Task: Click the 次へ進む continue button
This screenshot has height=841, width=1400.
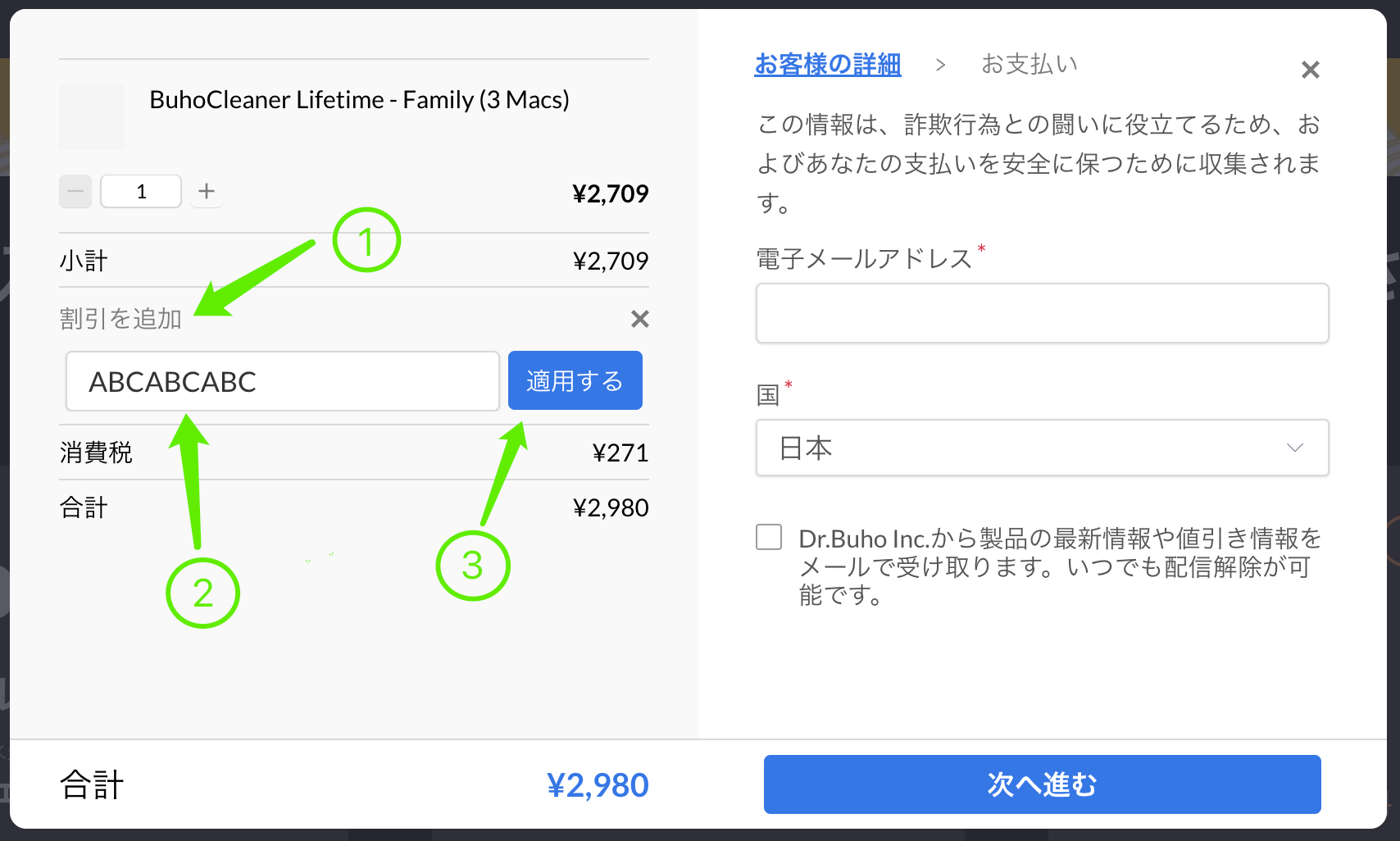Action: [x=1043, y=784]
